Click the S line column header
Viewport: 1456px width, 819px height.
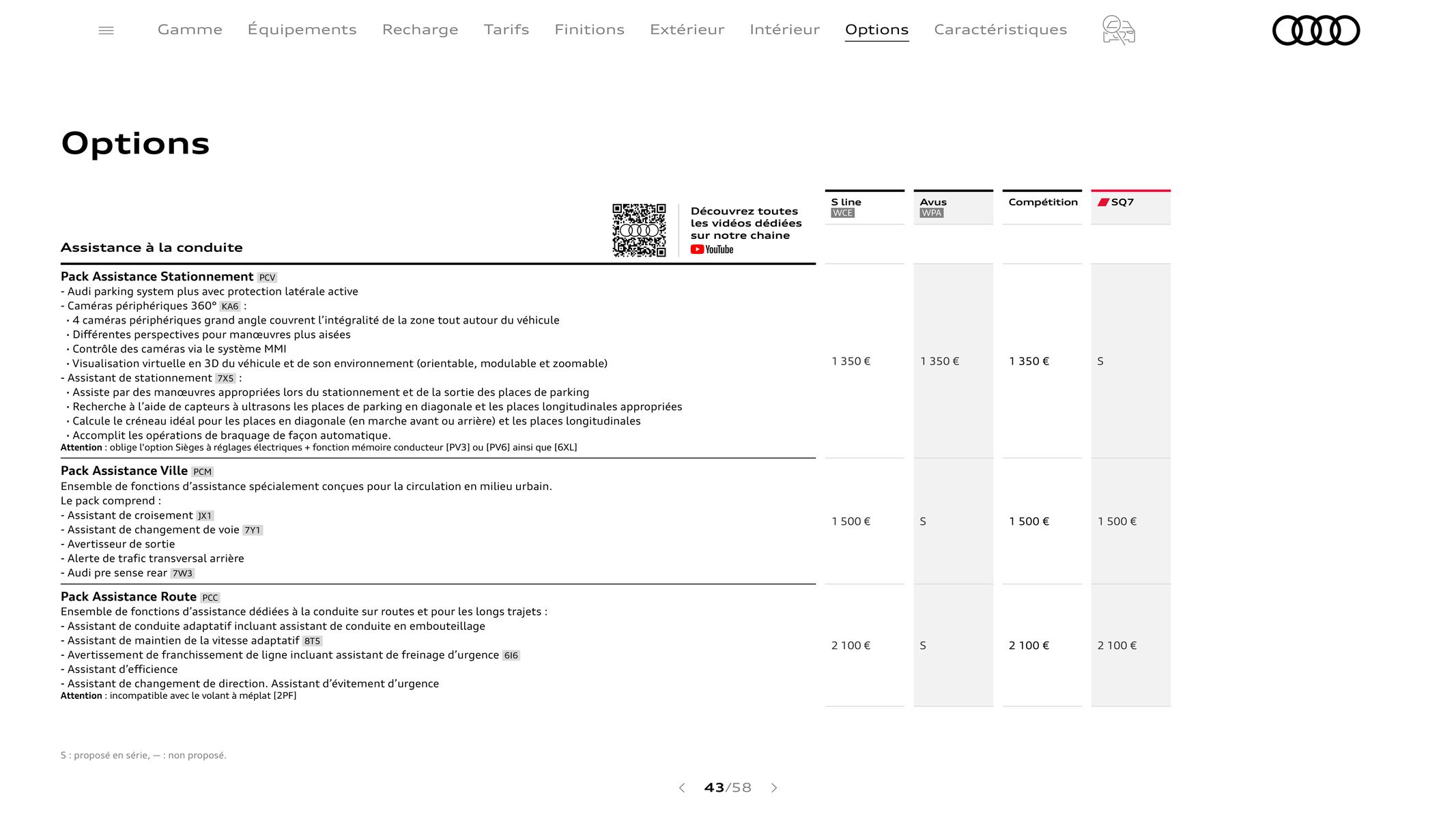864,207
